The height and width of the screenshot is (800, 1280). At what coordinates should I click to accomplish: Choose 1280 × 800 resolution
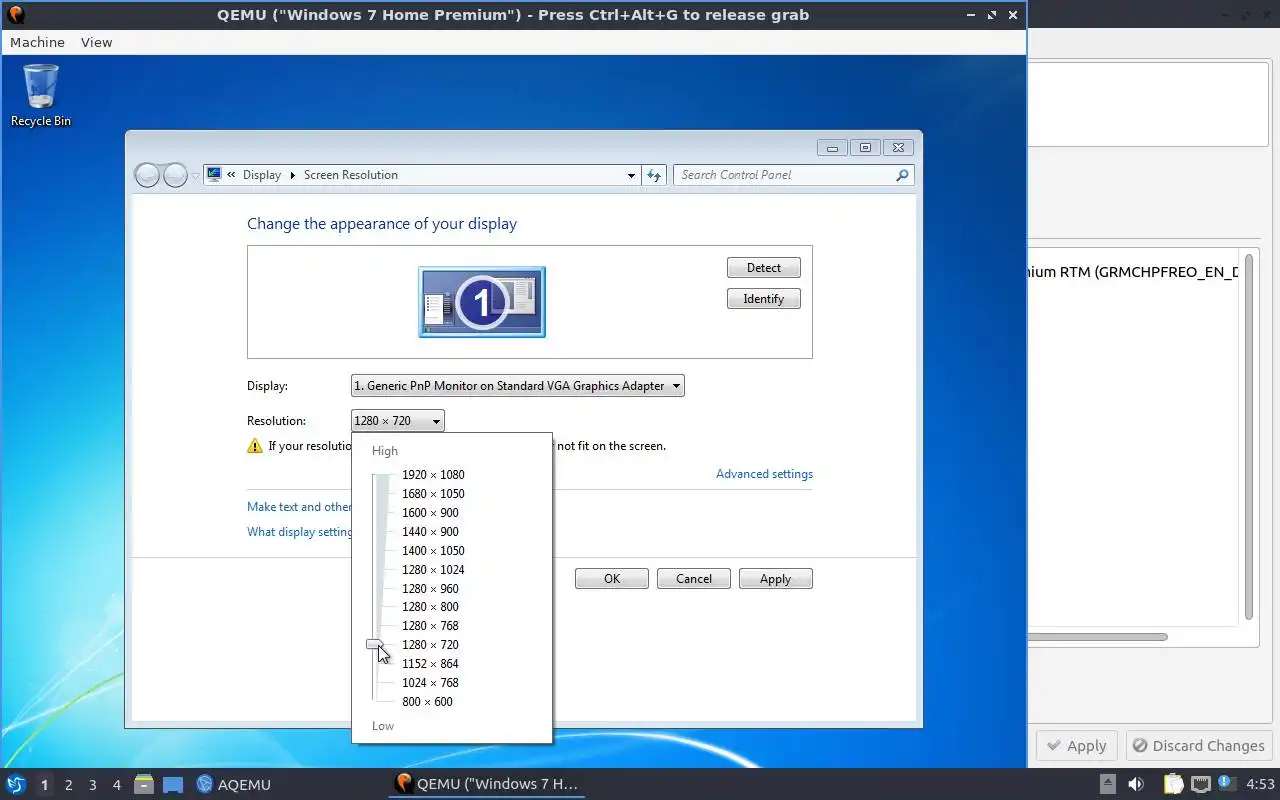pos(430,607)
